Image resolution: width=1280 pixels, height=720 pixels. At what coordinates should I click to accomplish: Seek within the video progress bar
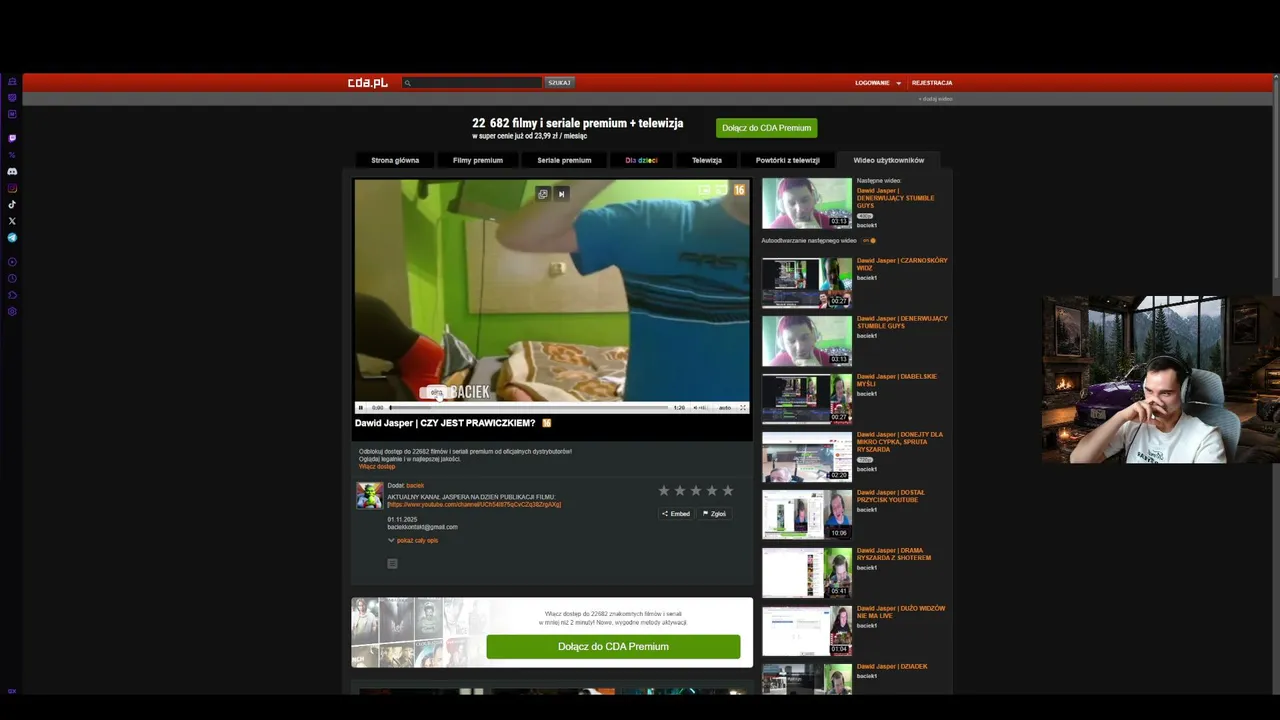tap(528, 408)
